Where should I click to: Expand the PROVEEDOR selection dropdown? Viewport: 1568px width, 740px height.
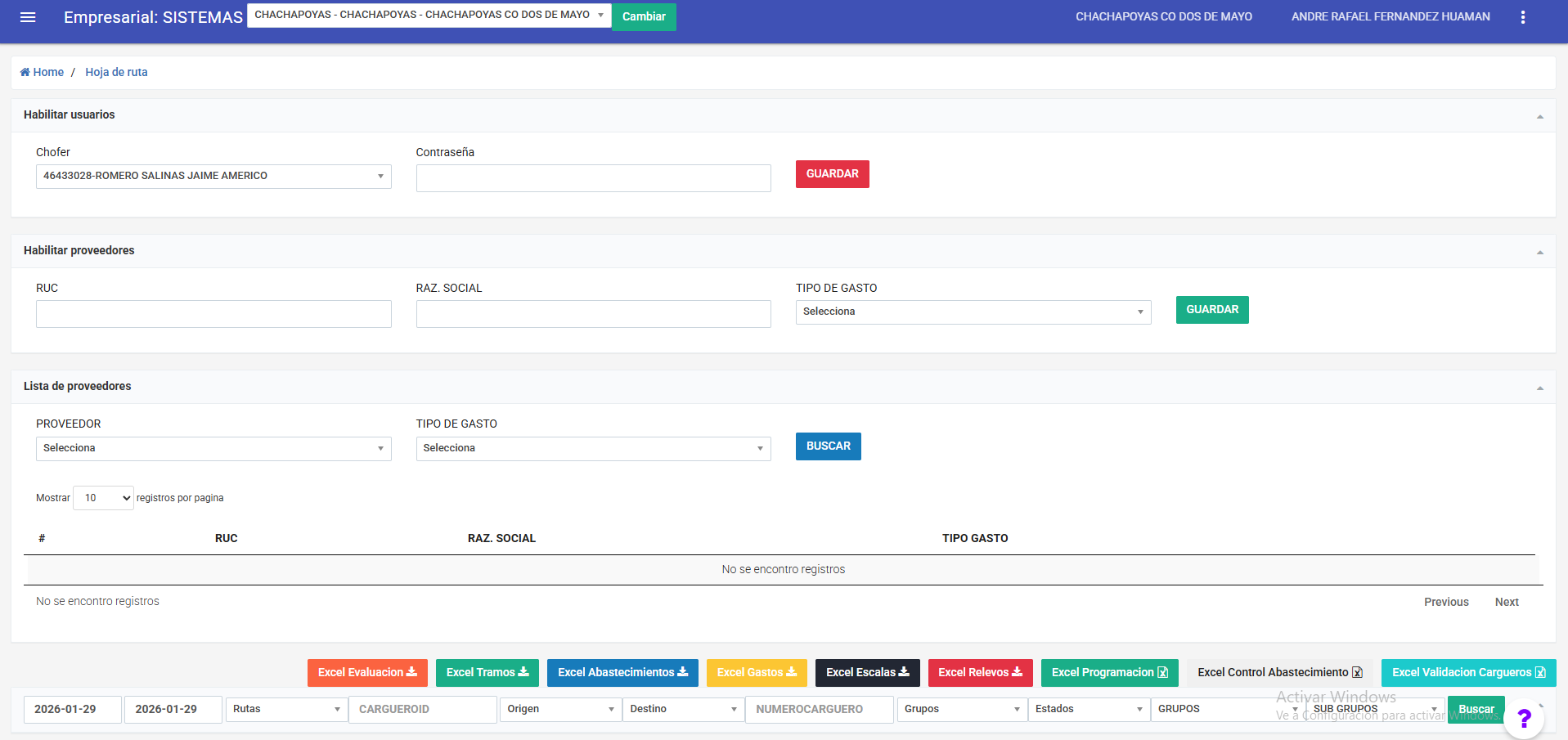coord(213,448)
